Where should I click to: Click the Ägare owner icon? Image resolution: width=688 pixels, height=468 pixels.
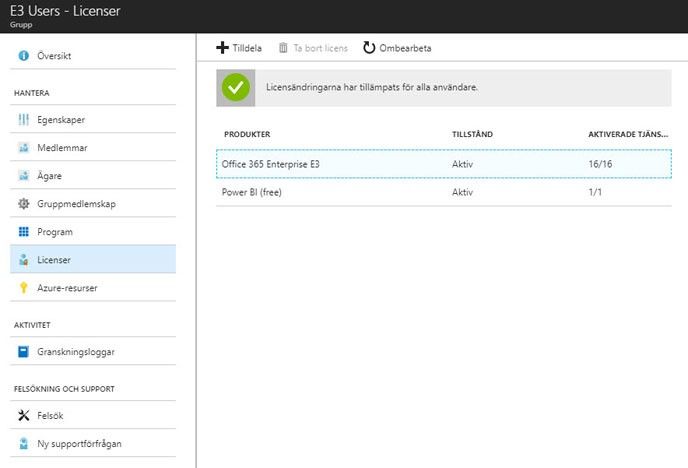pos(24,176)
